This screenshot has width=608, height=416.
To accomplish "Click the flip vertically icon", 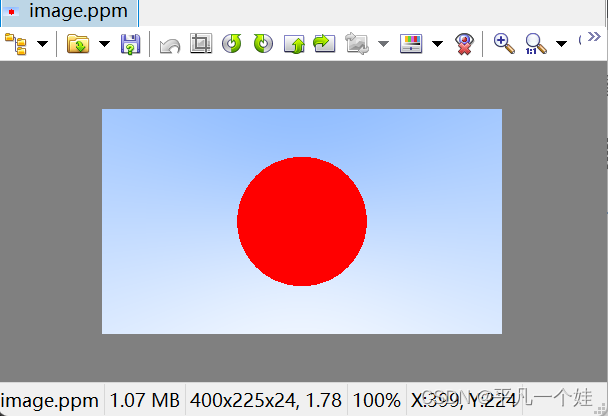I will pyautogui.click(x=294, y=44).
